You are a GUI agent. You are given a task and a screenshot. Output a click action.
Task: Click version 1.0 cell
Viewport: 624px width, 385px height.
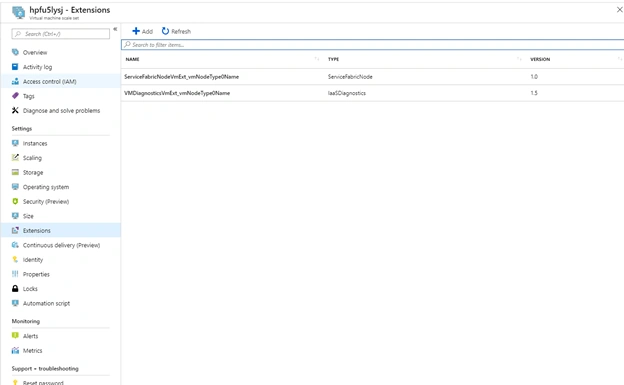[534, 76]
